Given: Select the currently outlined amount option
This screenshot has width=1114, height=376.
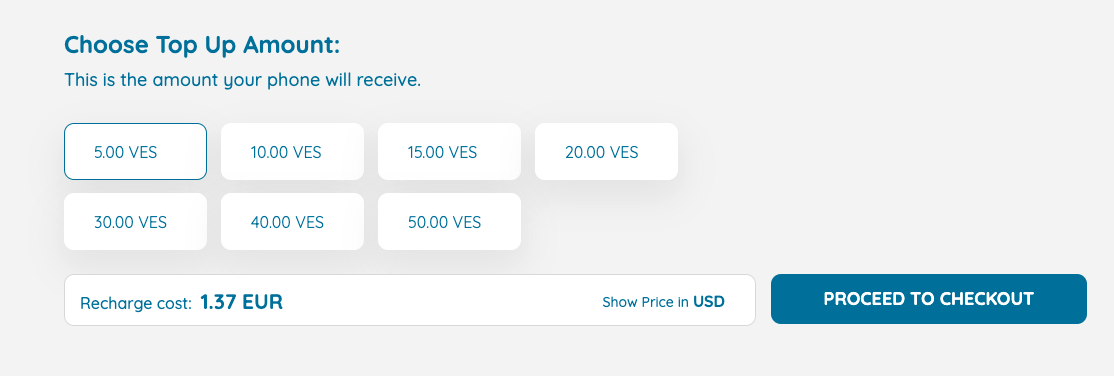Looking at the screenshot, I should [x=136, y=151].
